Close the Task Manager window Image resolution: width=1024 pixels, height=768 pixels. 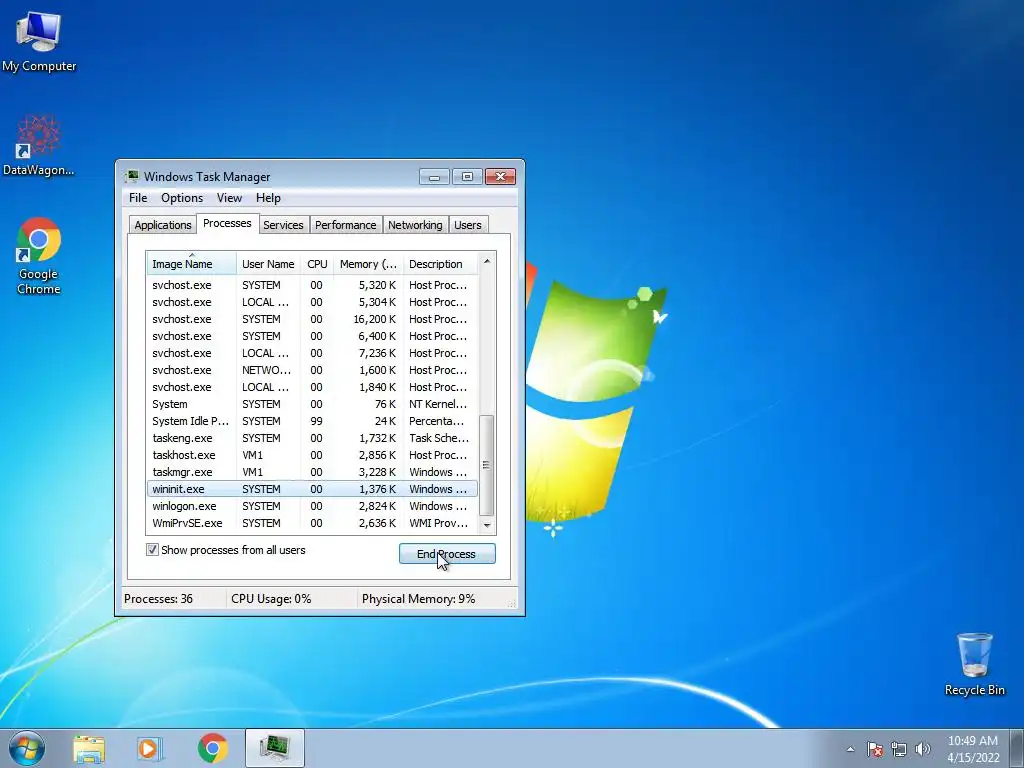(x=500, y=176)
